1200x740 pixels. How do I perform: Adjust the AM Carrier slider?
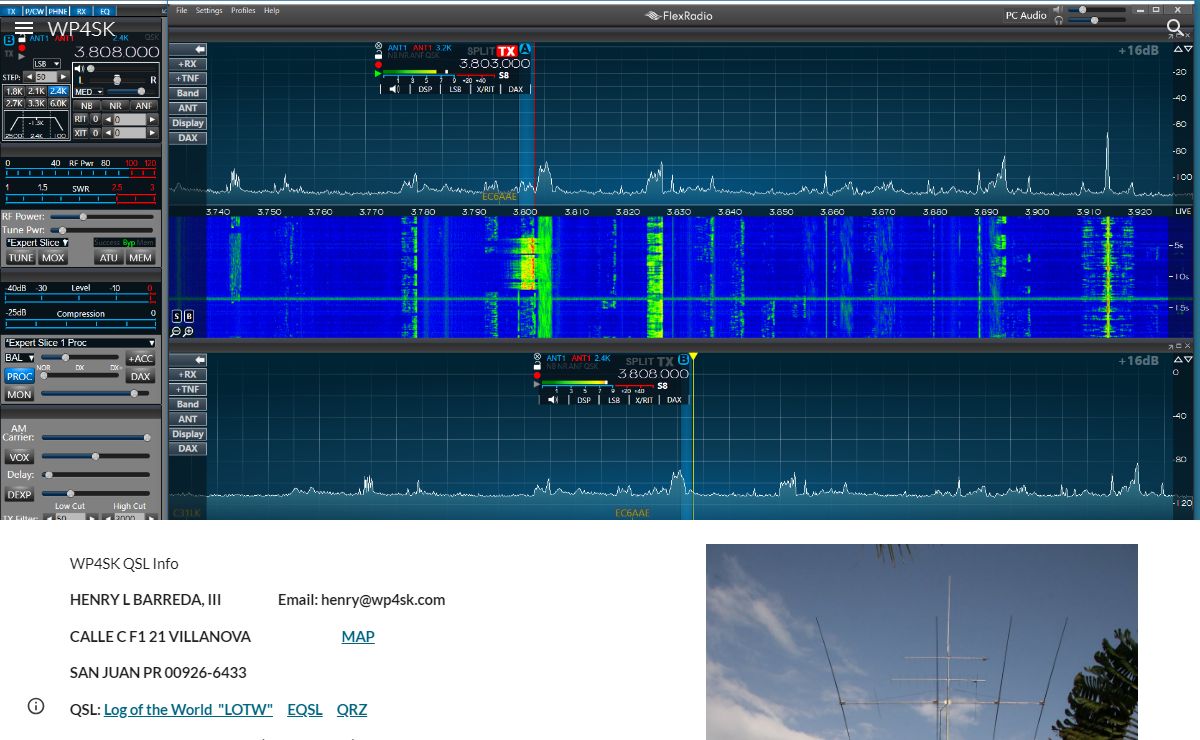tap(95, 437)
